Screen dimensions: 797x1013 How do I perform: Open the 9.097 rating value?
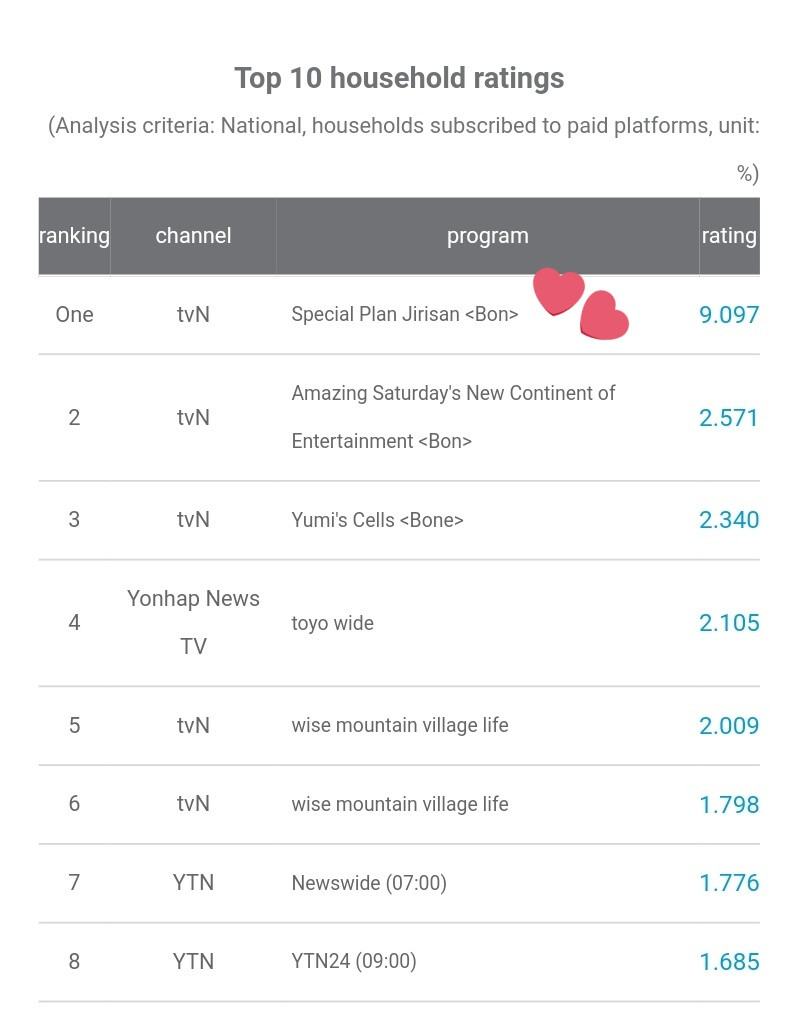tap(729, 315)
